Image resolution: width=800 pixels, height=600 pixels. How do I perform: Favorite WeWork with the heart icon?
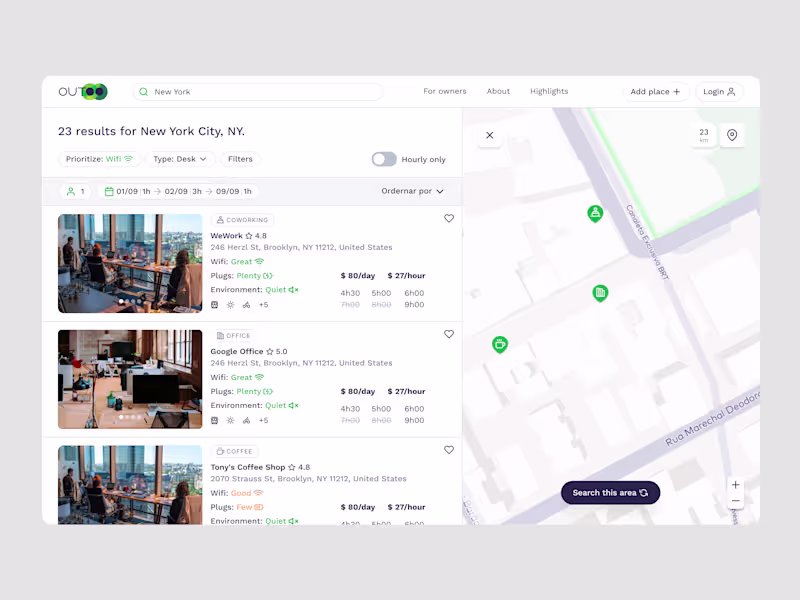tap(448, 218)
